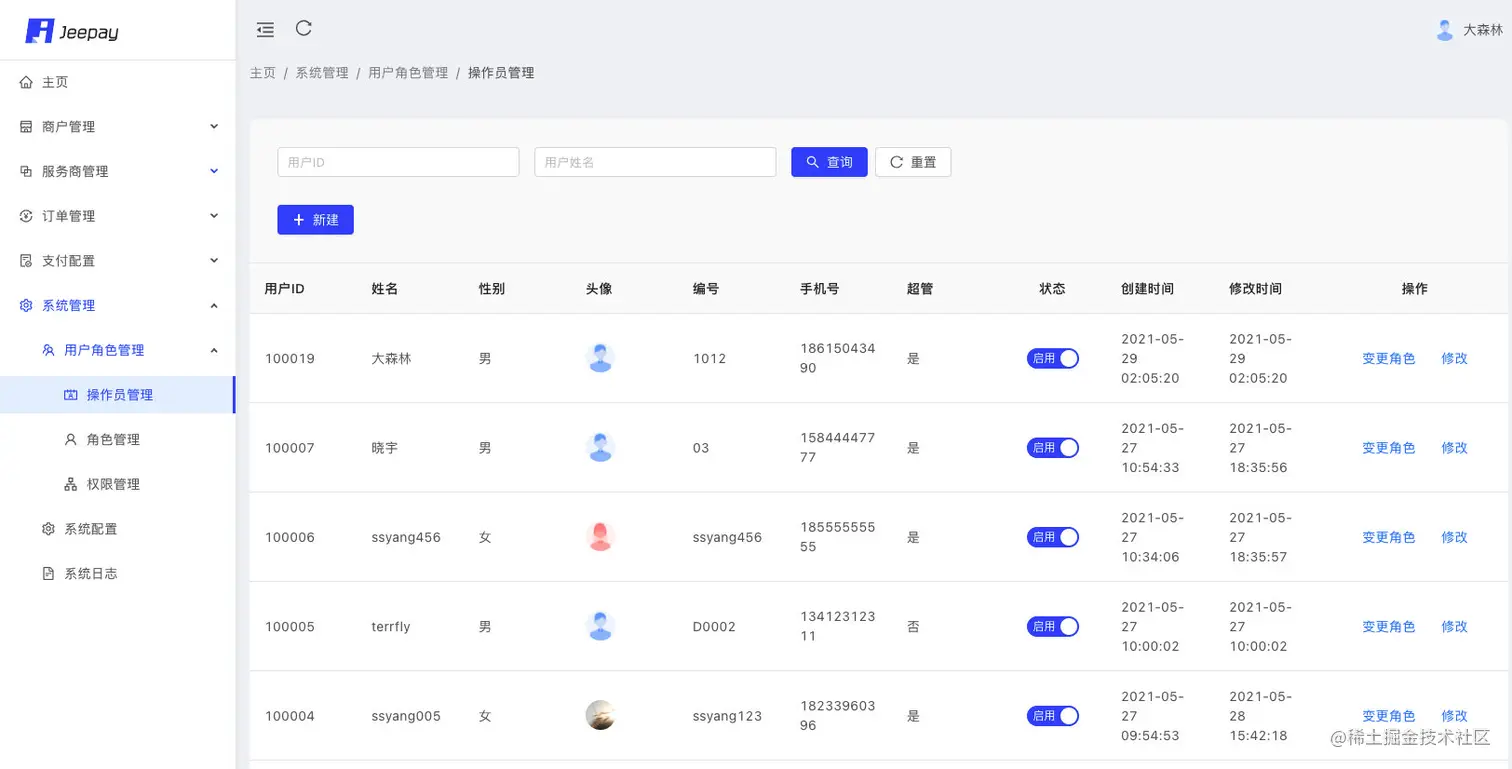Click user ID cell 100006
The image size is (1512, 769).
(290, 537)
